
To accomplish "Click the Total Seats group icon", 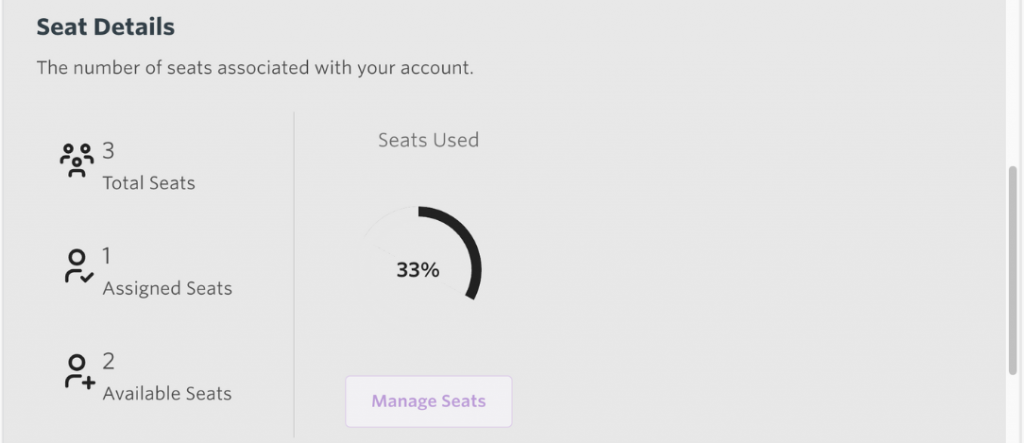I will (77, 160).
